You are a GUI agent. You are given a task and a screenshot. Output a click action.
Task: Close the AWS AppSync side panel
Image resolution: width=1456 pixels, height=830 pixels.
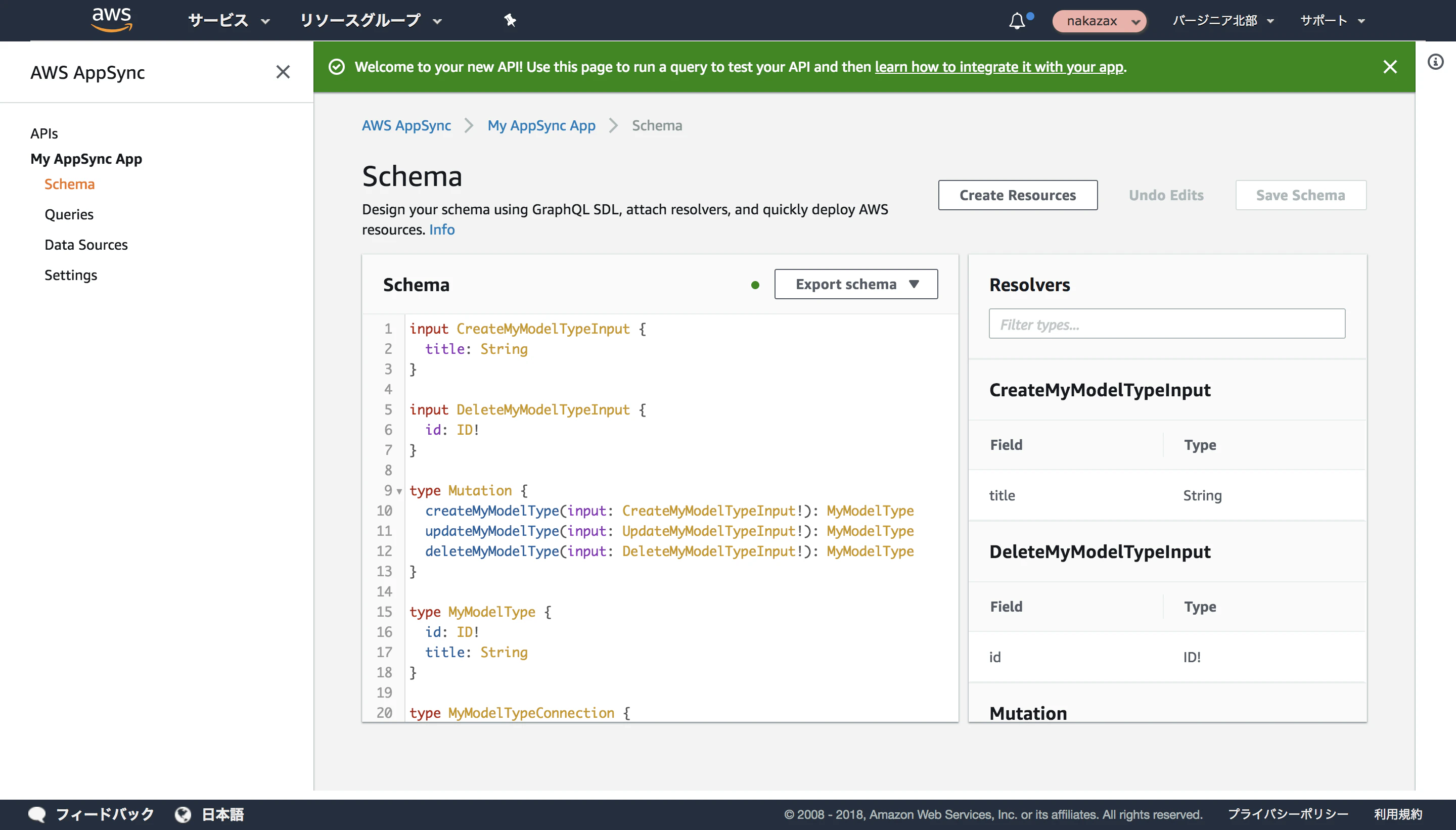(283, 72)
